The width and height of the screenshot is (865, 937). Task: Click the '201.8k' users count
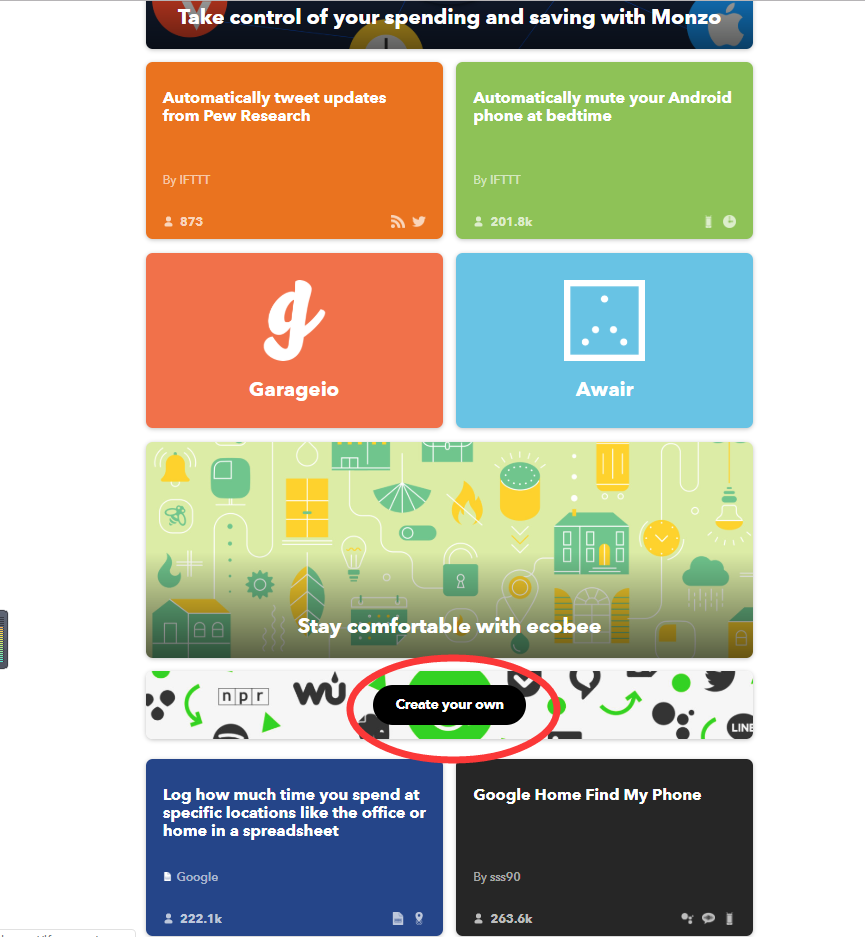(x=511, y=222)
